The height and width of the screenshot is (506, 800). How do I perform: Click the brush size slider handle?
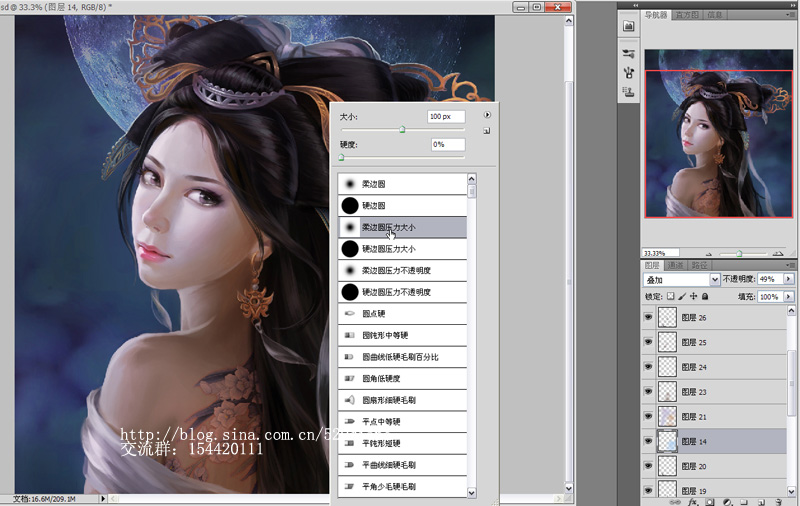click(402, 130)
